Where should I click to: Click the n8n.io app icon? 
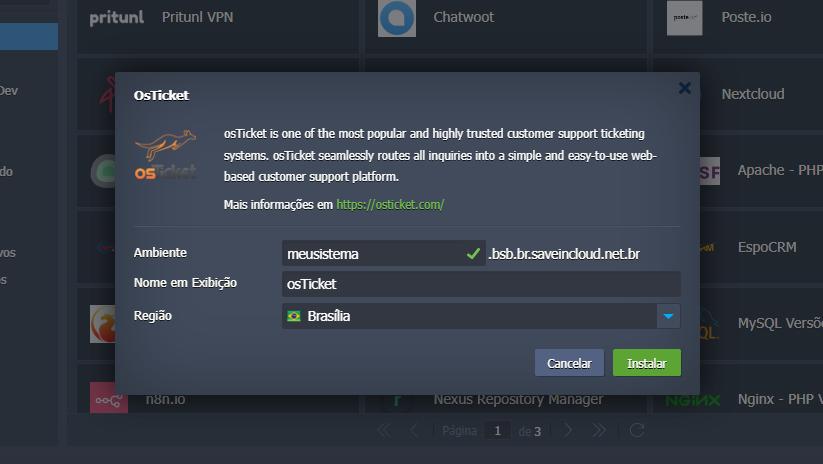coord(109,400)
